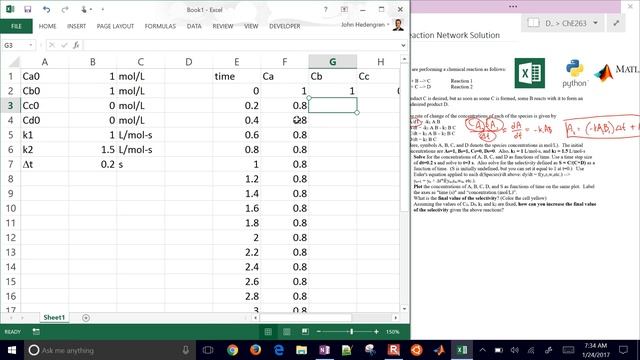Select row 5 header
This screenshot has height=360, width=640.
(x=10, y=135)
